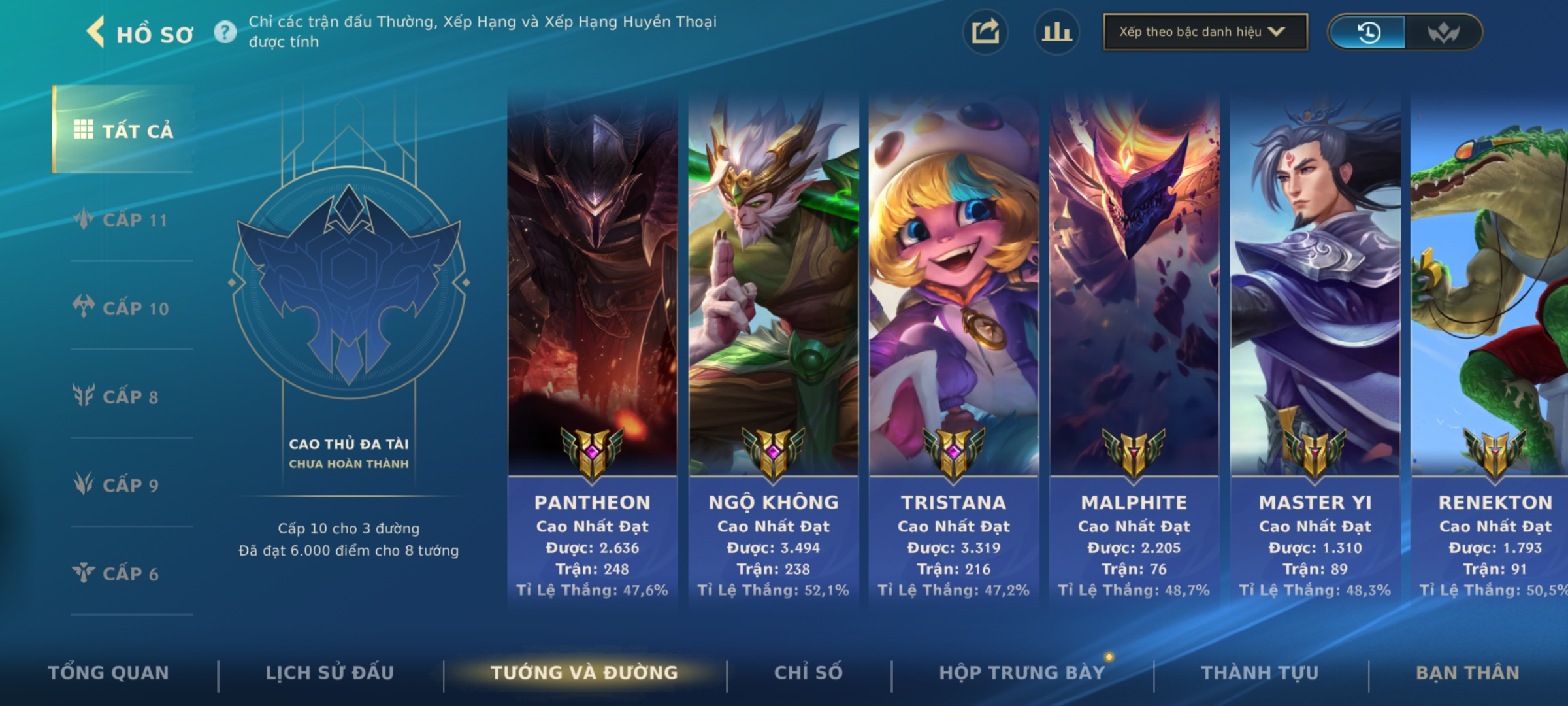Image resolution: width=1568 pixels, height=706 pixels.
Task: Open the Lịch Sử Đấu tab
Action: tap(330, 673)
